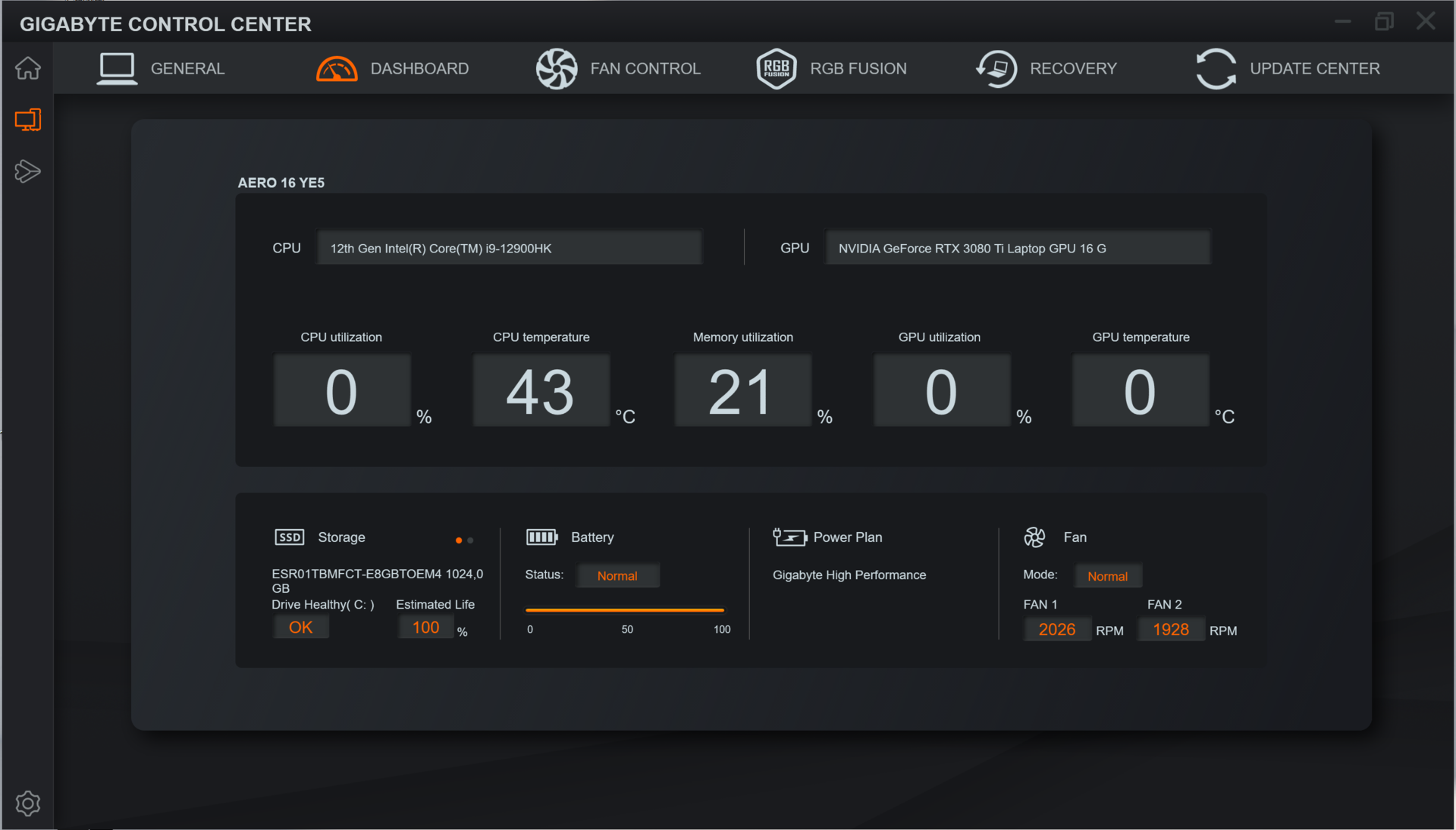Click the GPU name field
Viewport: 1456px width, 830px height.
pyautogui.click(x=1017, y=249)
